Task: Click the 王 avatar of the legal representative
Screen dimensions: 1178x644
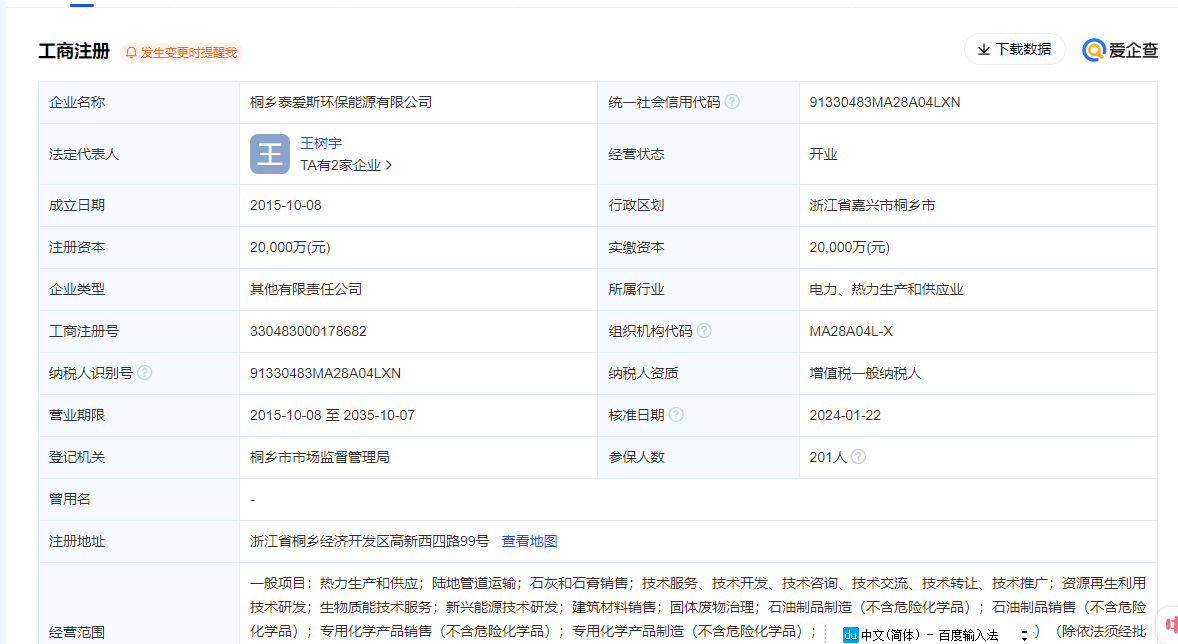Action: 270,154
